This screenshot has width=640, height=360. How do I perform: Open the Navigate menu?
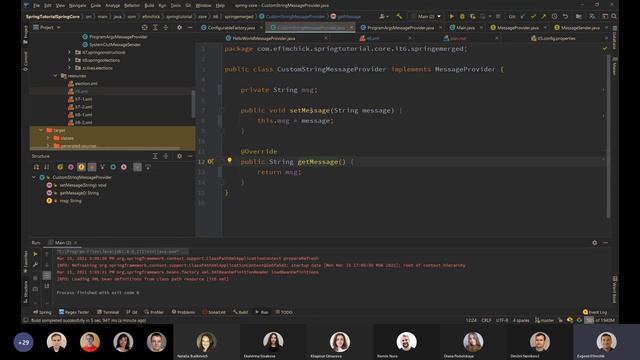[x=78, y=5]
